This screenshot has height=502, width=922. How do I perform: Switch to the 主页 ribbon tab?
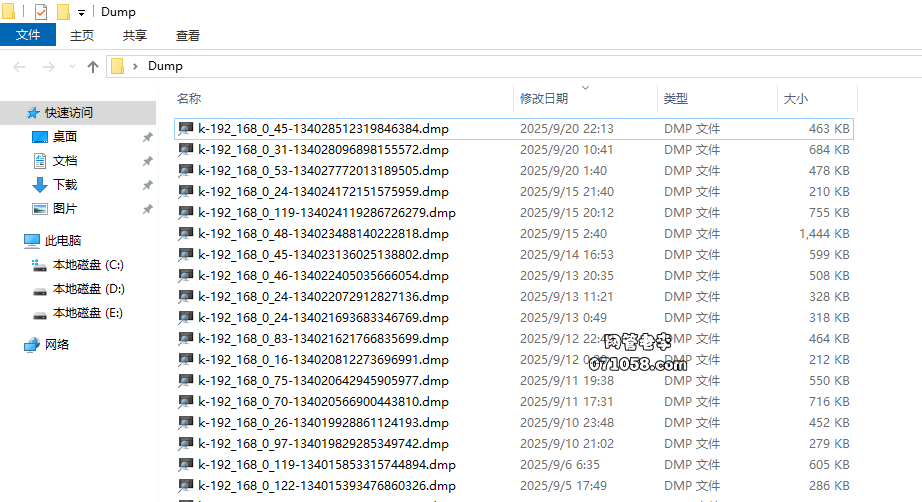point(82,35)
